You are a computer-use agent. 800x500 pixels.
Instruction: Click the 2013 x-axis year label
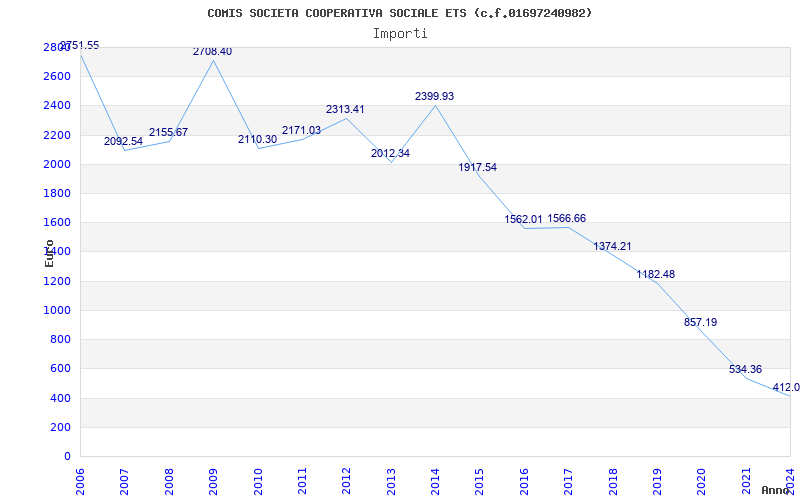[391, 482]
